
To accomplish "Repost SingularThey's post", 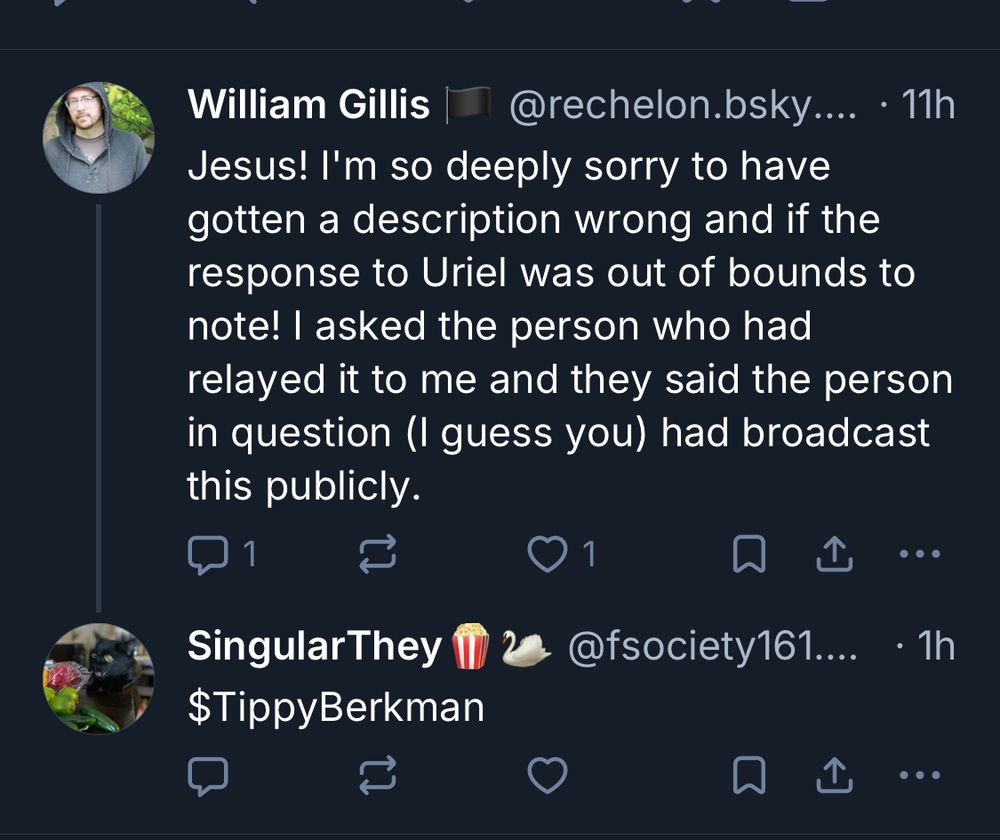I will pos(372,770).
